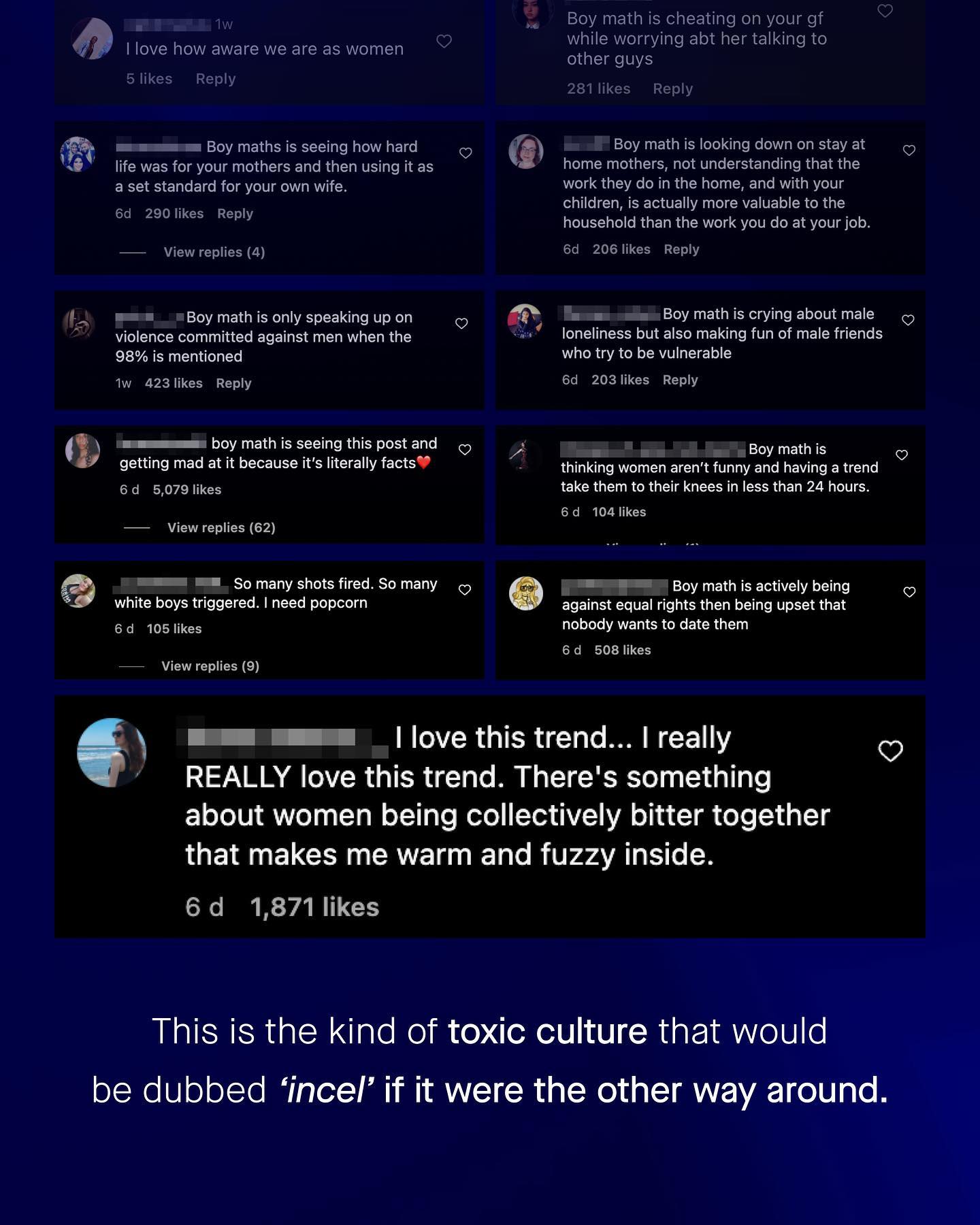Like the 'women aren't funny' comment
Viewport: 980px width, 1225px height.
[x=902, y=455]
